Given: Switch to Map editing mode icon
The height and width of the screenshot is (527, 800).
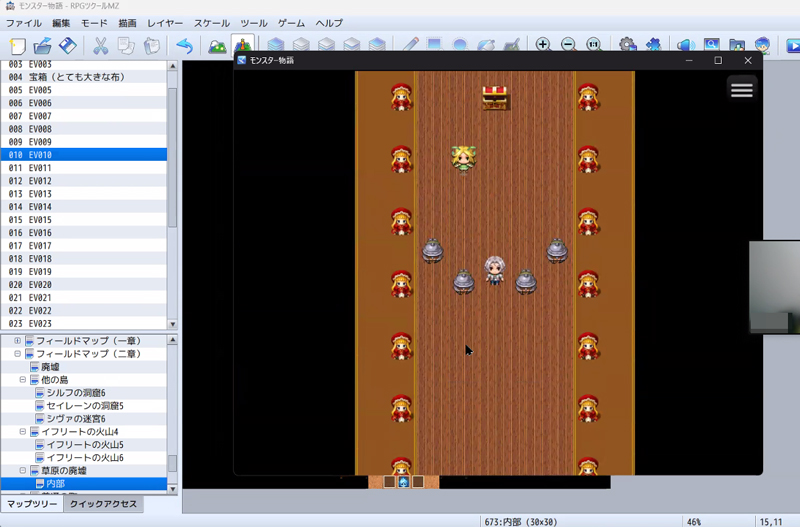Looking at the screenshot, I should (217, 46).
